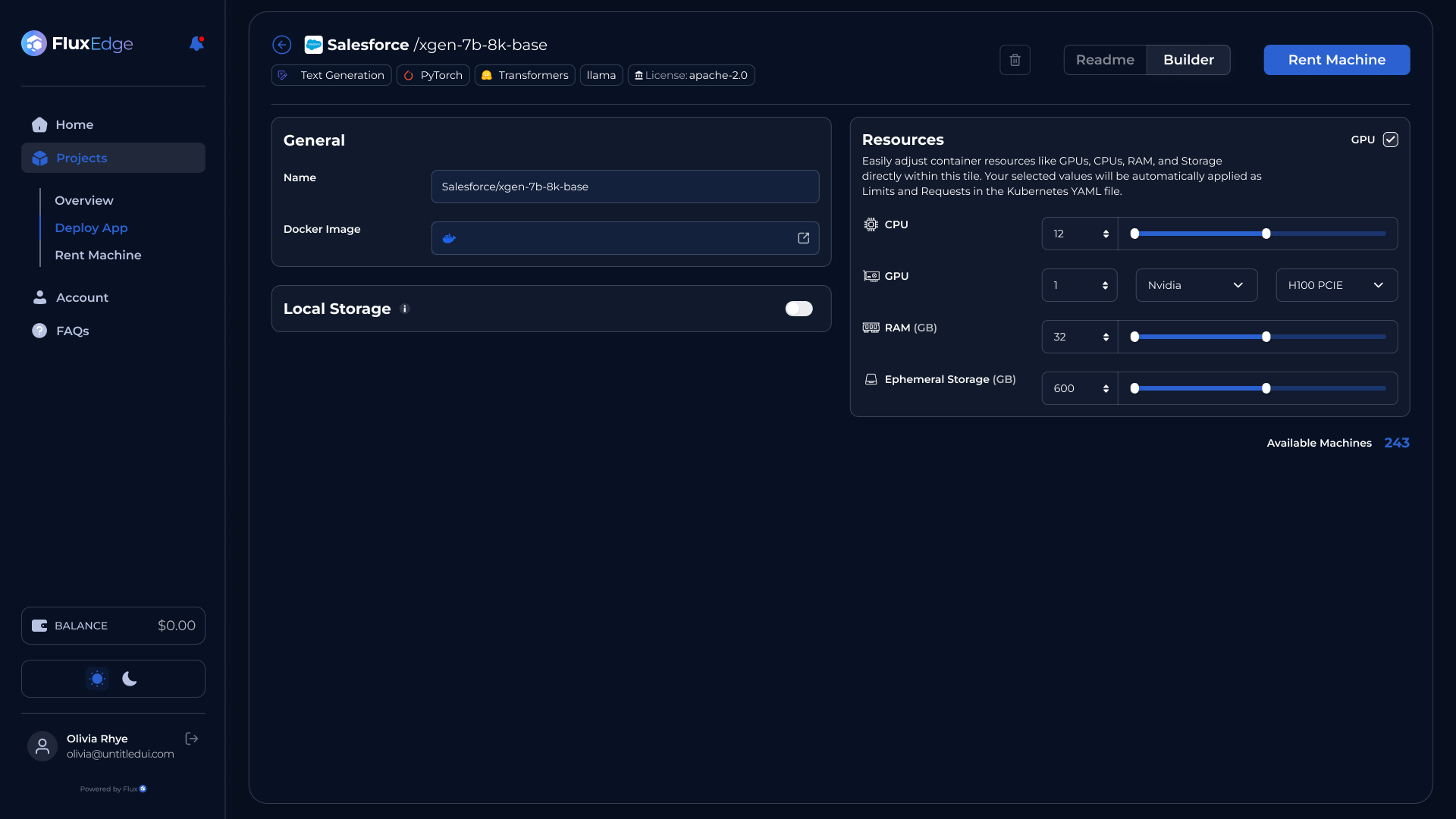Click the back arrow beside Salesforce title
Screen dimensions: 1456x819
point(282,45)
